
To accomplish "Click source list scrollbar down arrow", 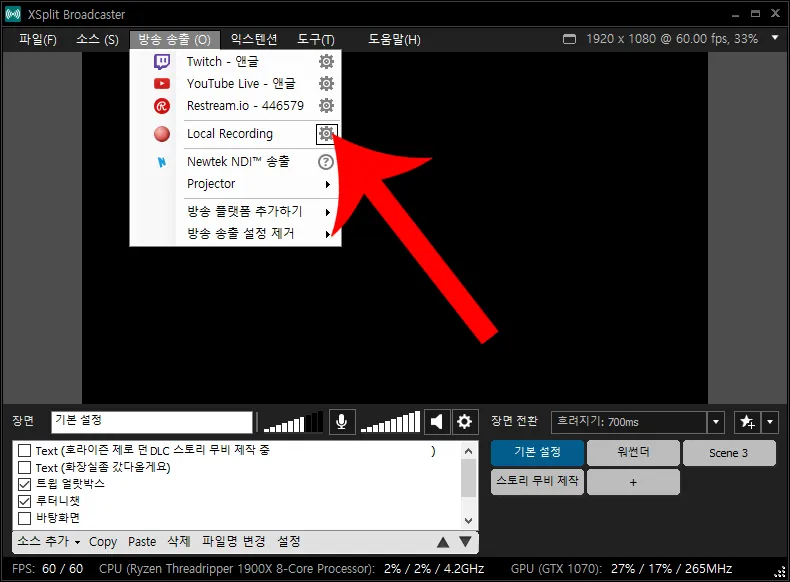I will coord(469,521).
